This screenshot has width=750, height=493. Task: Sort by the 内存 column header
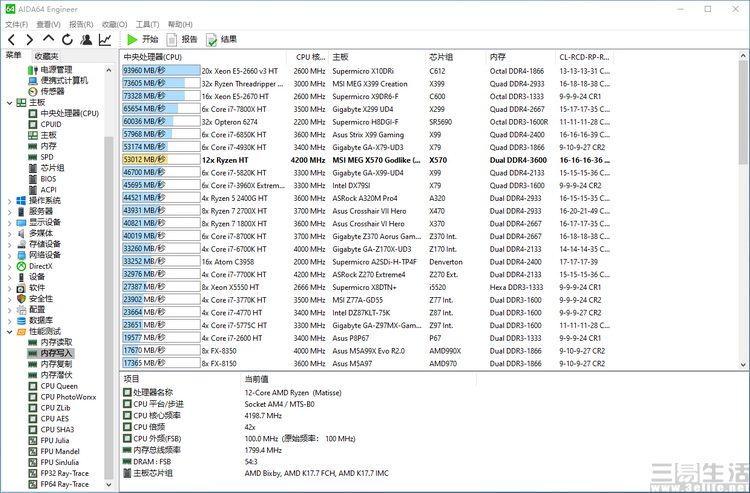(520, 57)
